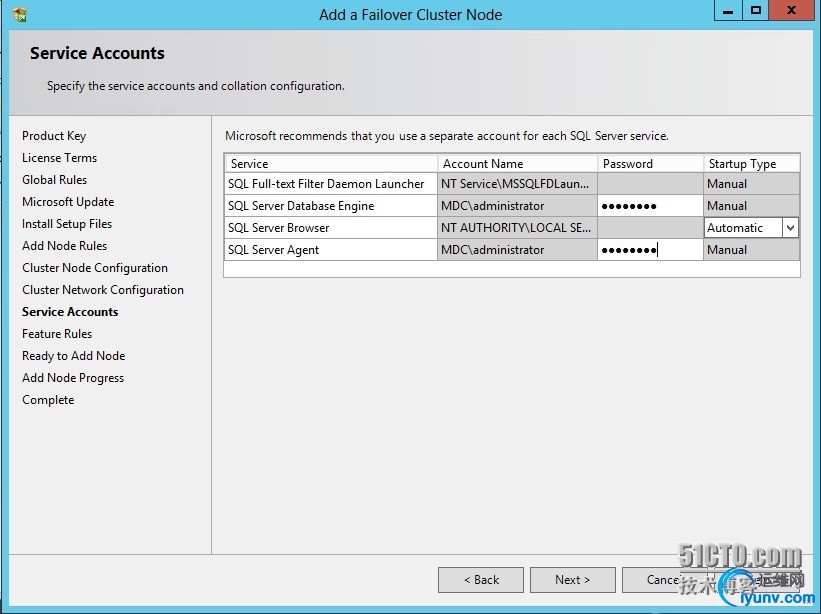Click the SQL setup icon in title bar
Viewport: 821px width, 614px height.
click(20, 15)
